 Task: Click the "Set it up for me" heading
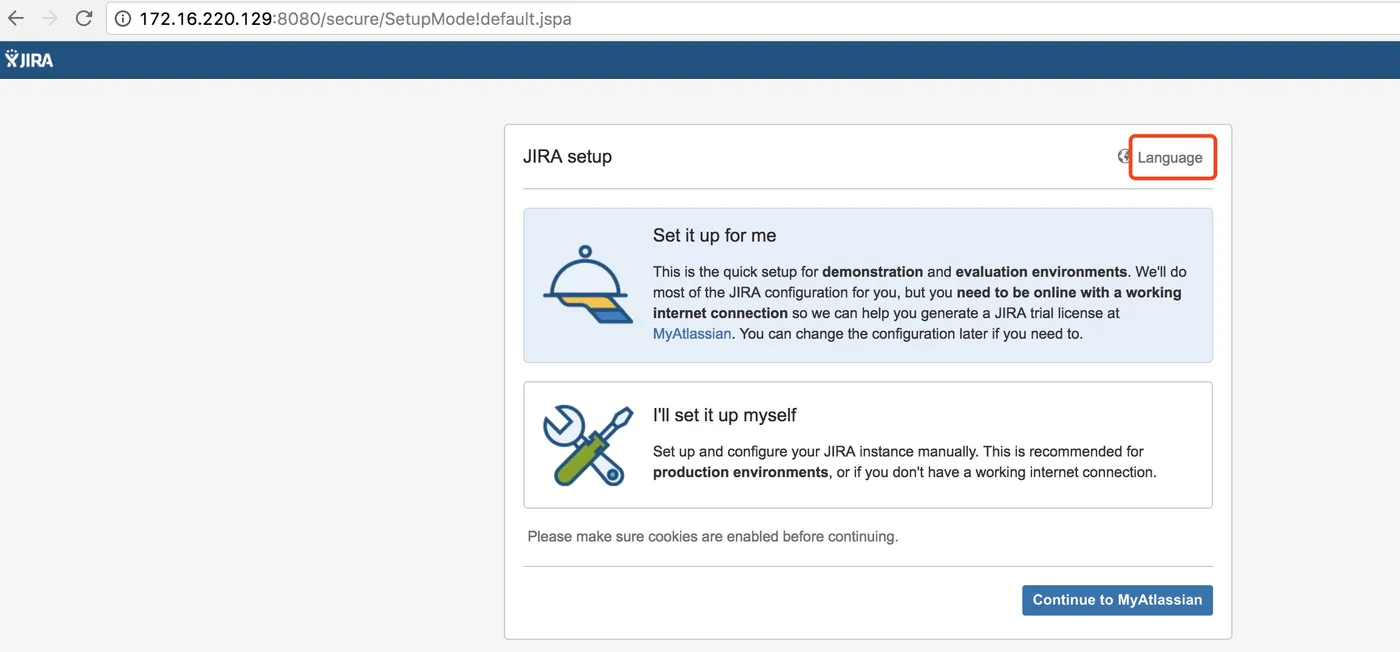click(x=715, y=236)
